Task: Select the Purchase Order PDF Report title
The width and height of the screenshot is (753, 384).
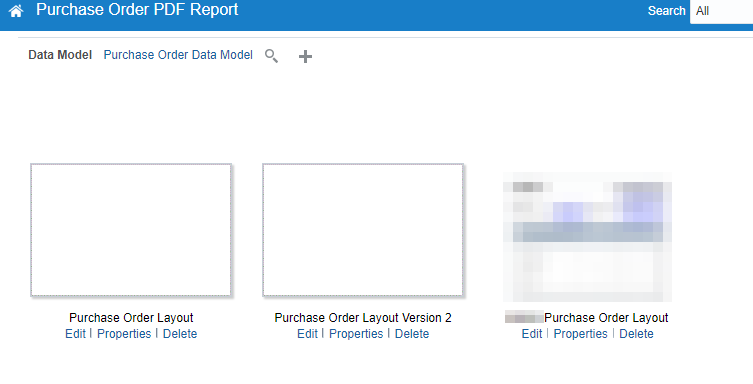Action: pyautogui.click(x=137, y=10)
